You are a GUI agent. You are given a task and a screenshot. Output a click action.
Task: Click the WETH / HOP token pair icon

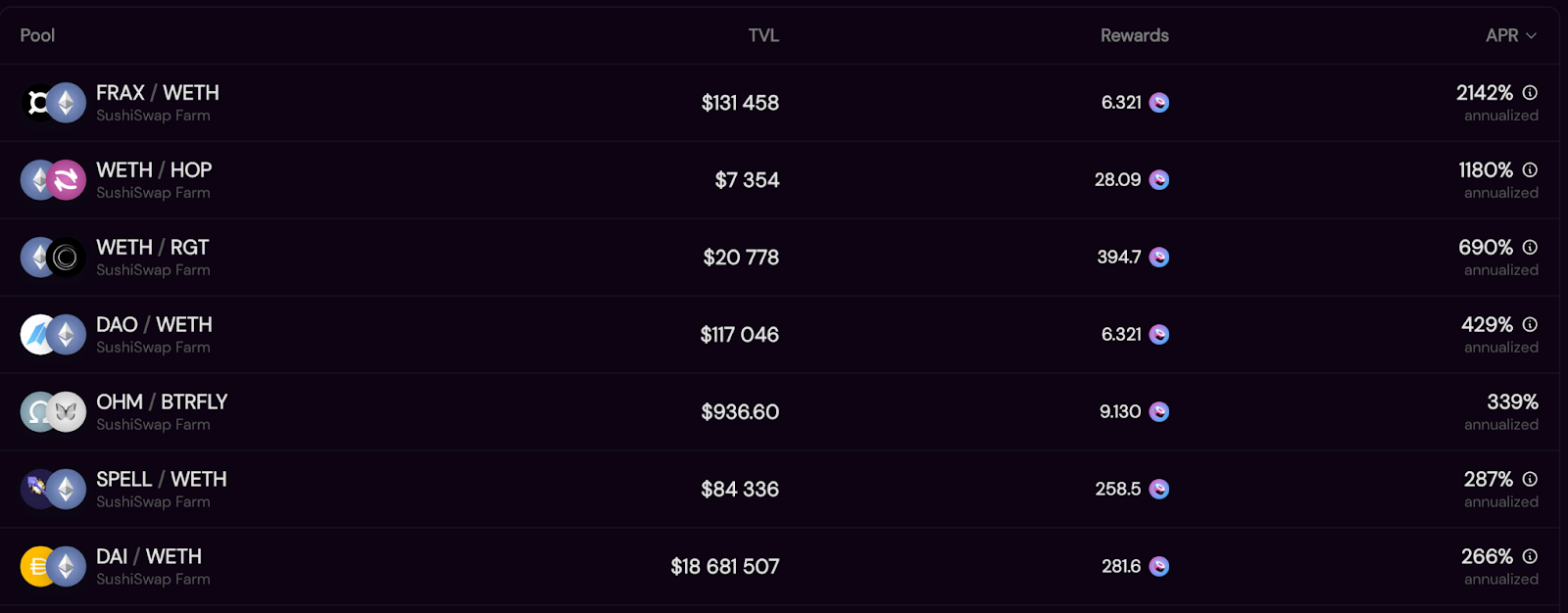(53, 180)
